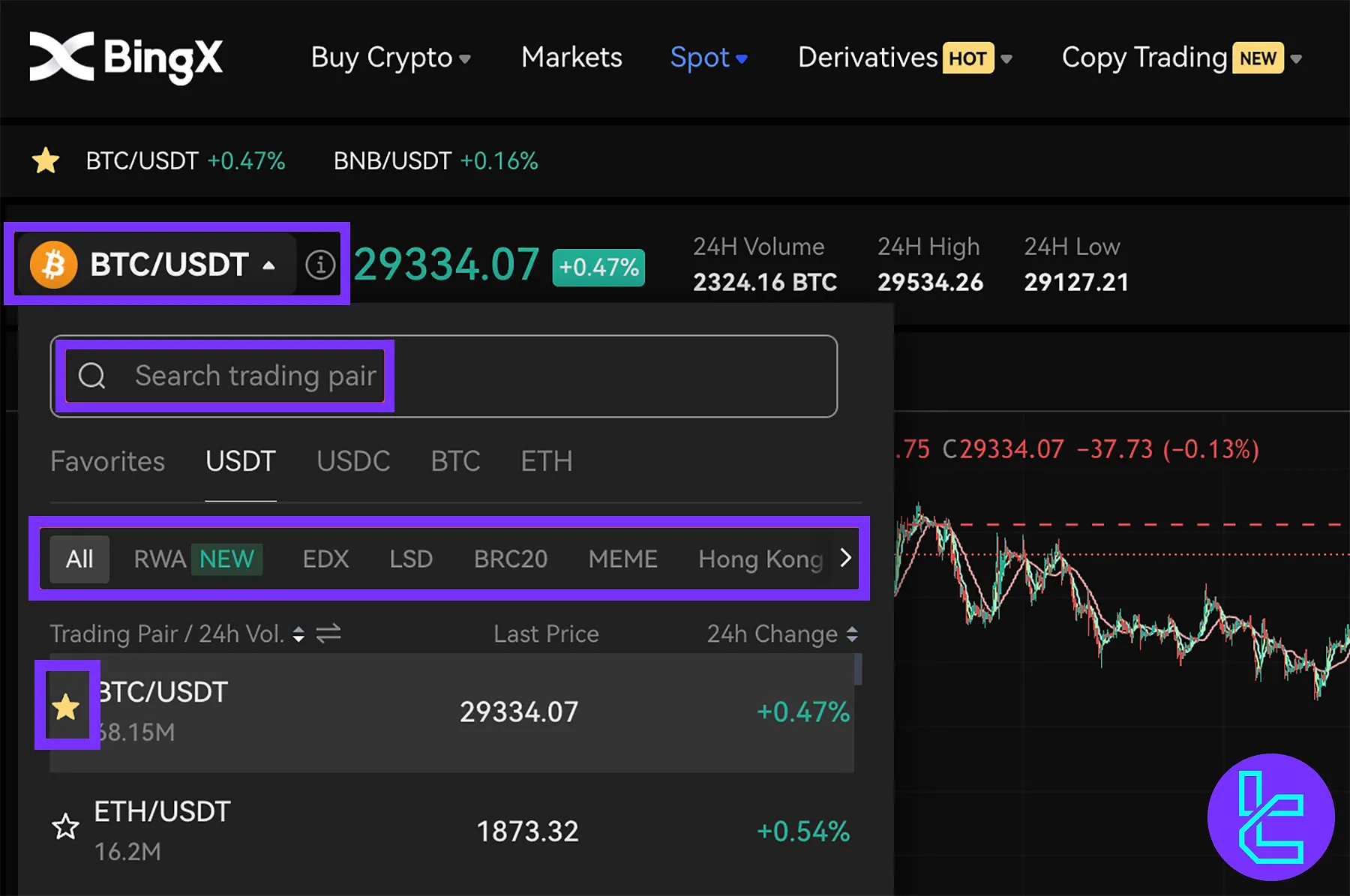Click the purple round logo badge

[x=1270, y=817]
